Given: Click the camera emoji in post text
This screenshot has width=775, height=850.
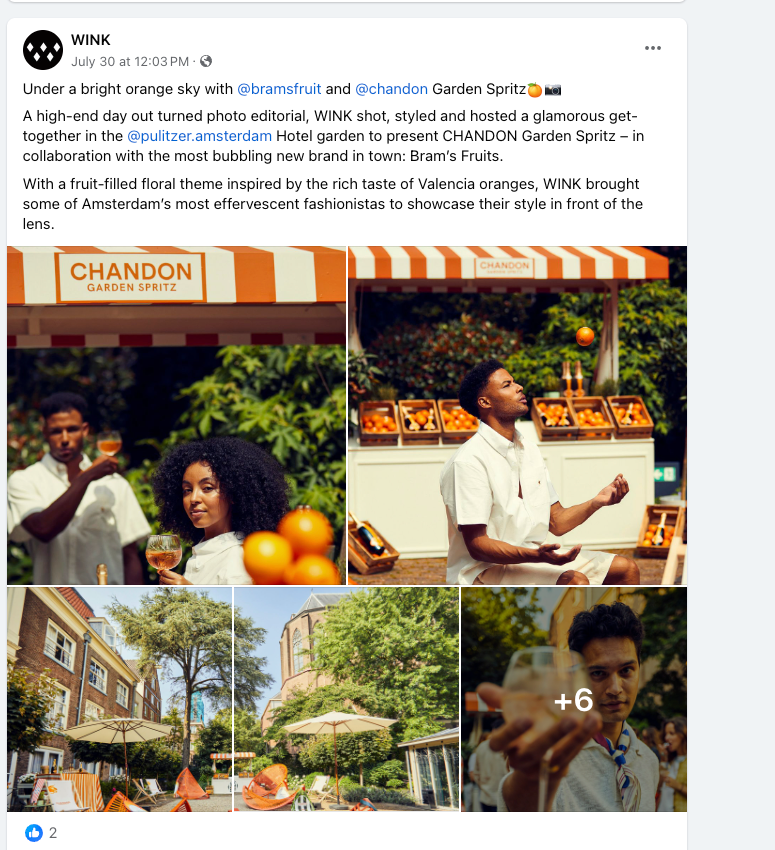Looking at the screenshot, I should [553, 89].
